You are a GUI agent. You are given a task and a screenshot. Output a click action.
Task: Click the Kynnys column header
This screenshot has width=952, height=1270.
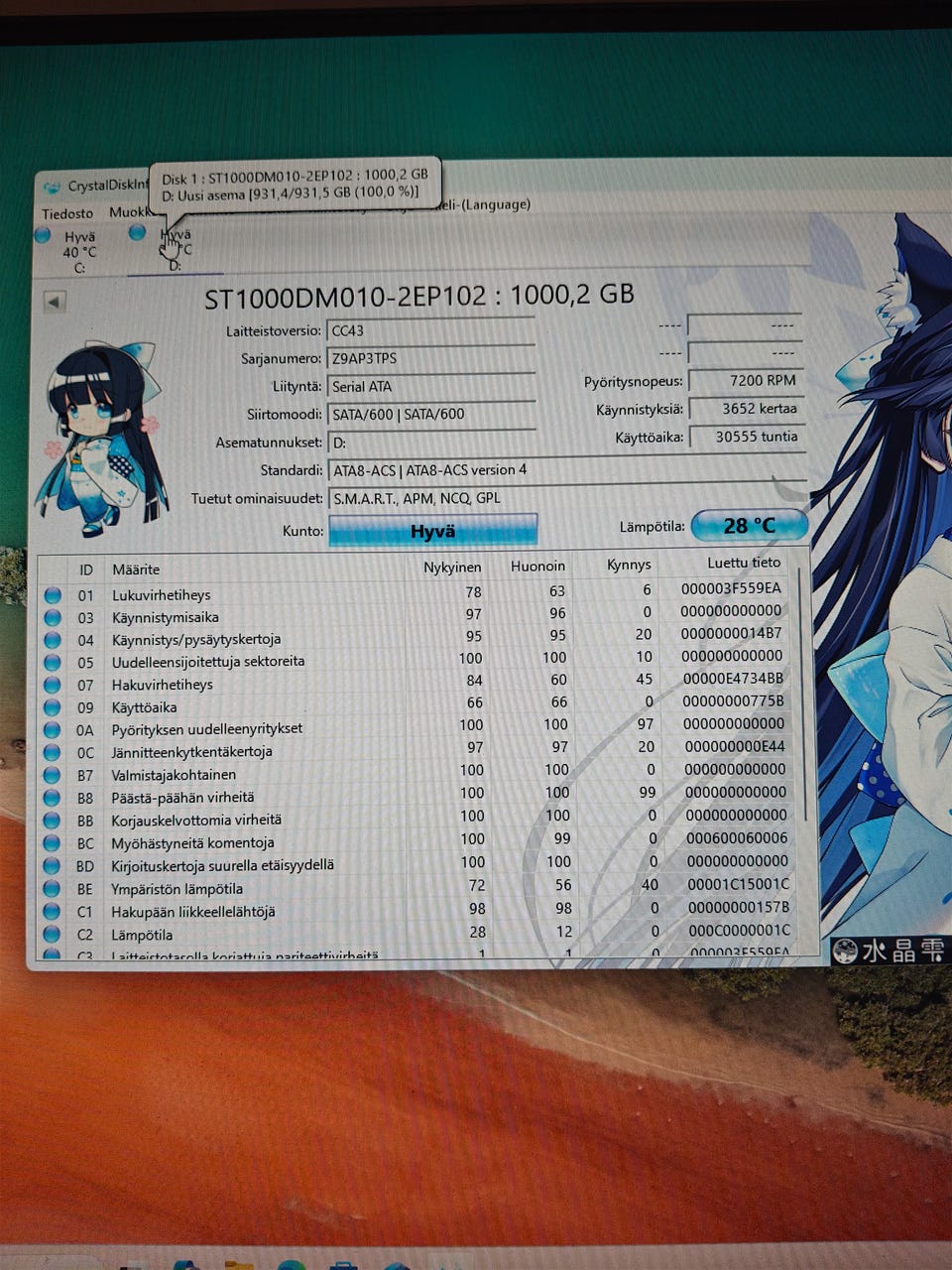point(629,564)
